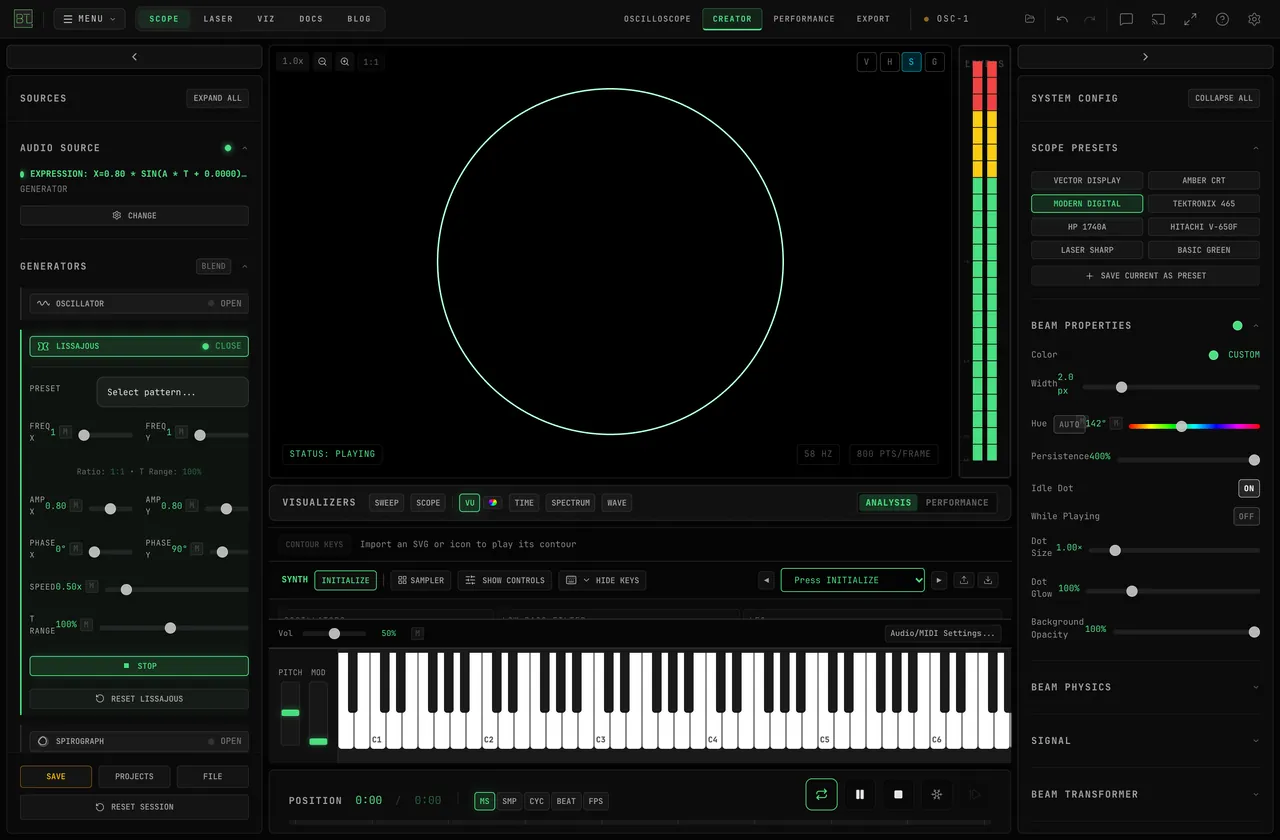This screenshot has width=1280, height=840.
Task: Enter fullscreen with the expand arrows icon
Action: [1190, 19]
